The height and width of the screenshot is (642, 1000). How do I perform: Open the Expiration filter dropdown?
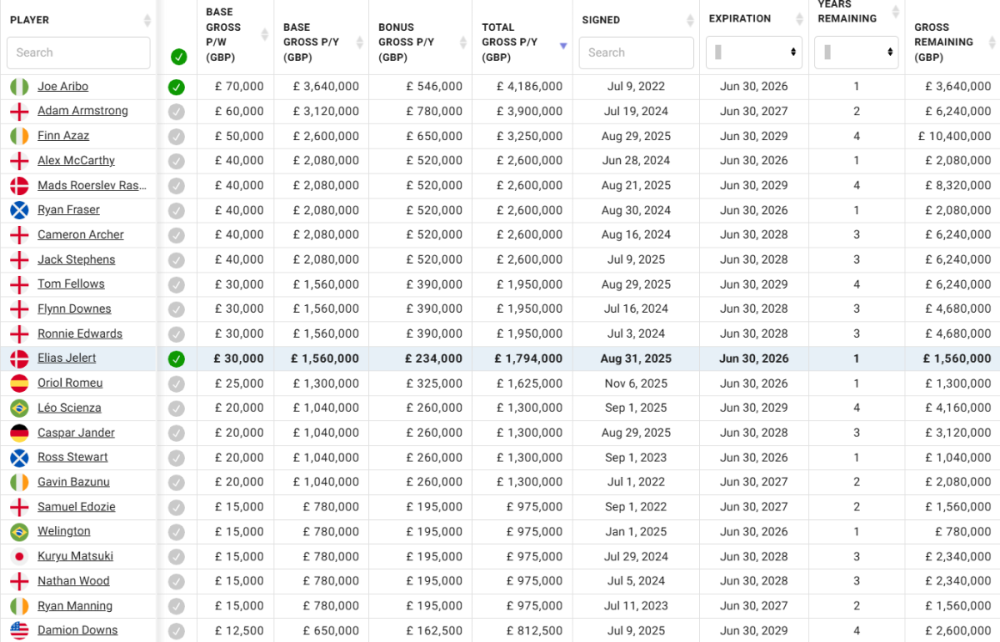coord(755,52)
